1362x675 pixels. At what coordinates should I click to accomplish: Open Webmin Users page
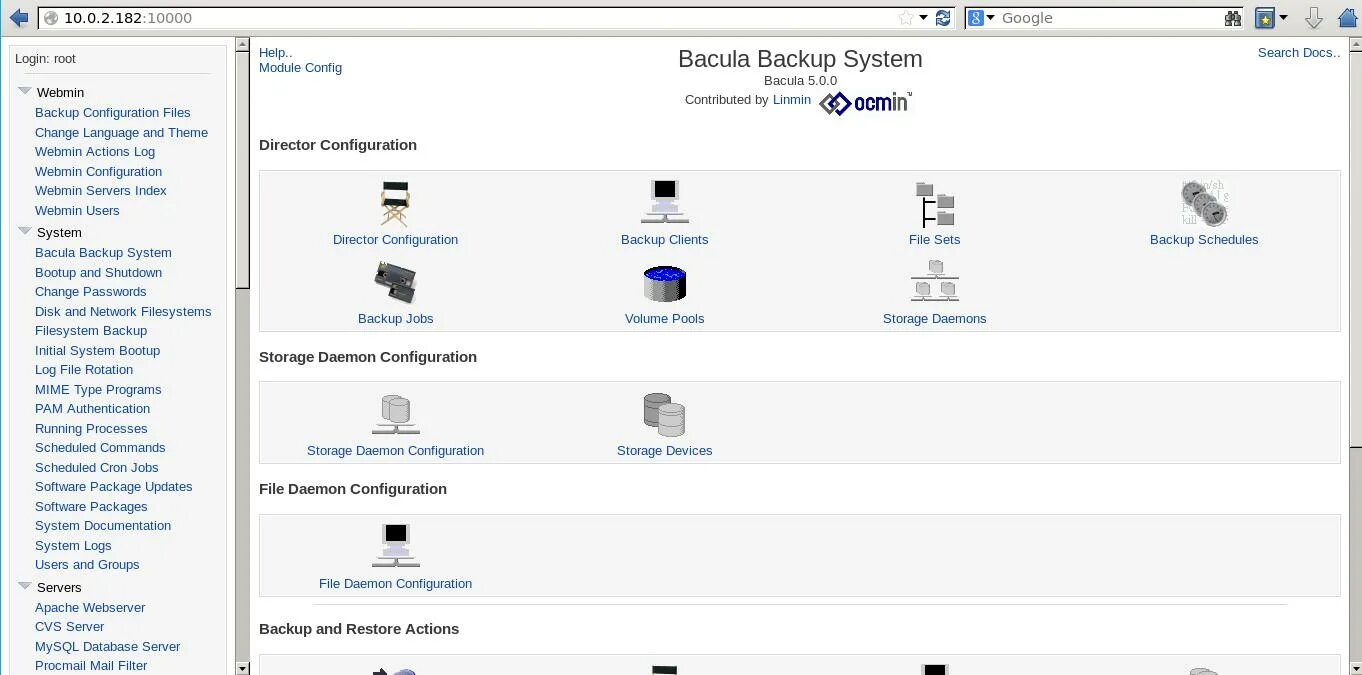tap(77, 210)
